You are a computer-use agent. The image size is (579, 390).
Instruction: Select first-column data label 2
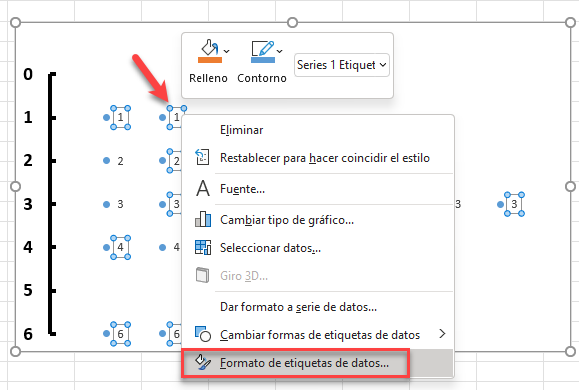point(120,161)
